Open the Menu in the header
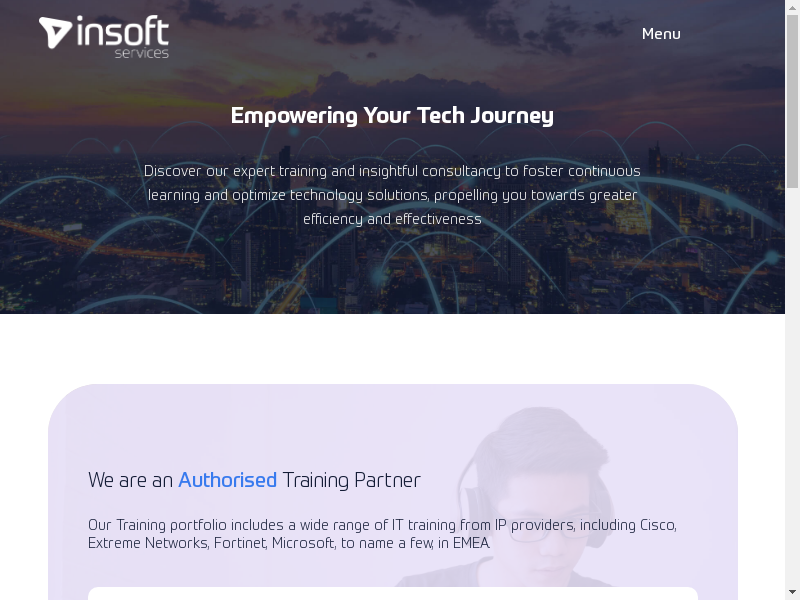 tap(661, 34)
